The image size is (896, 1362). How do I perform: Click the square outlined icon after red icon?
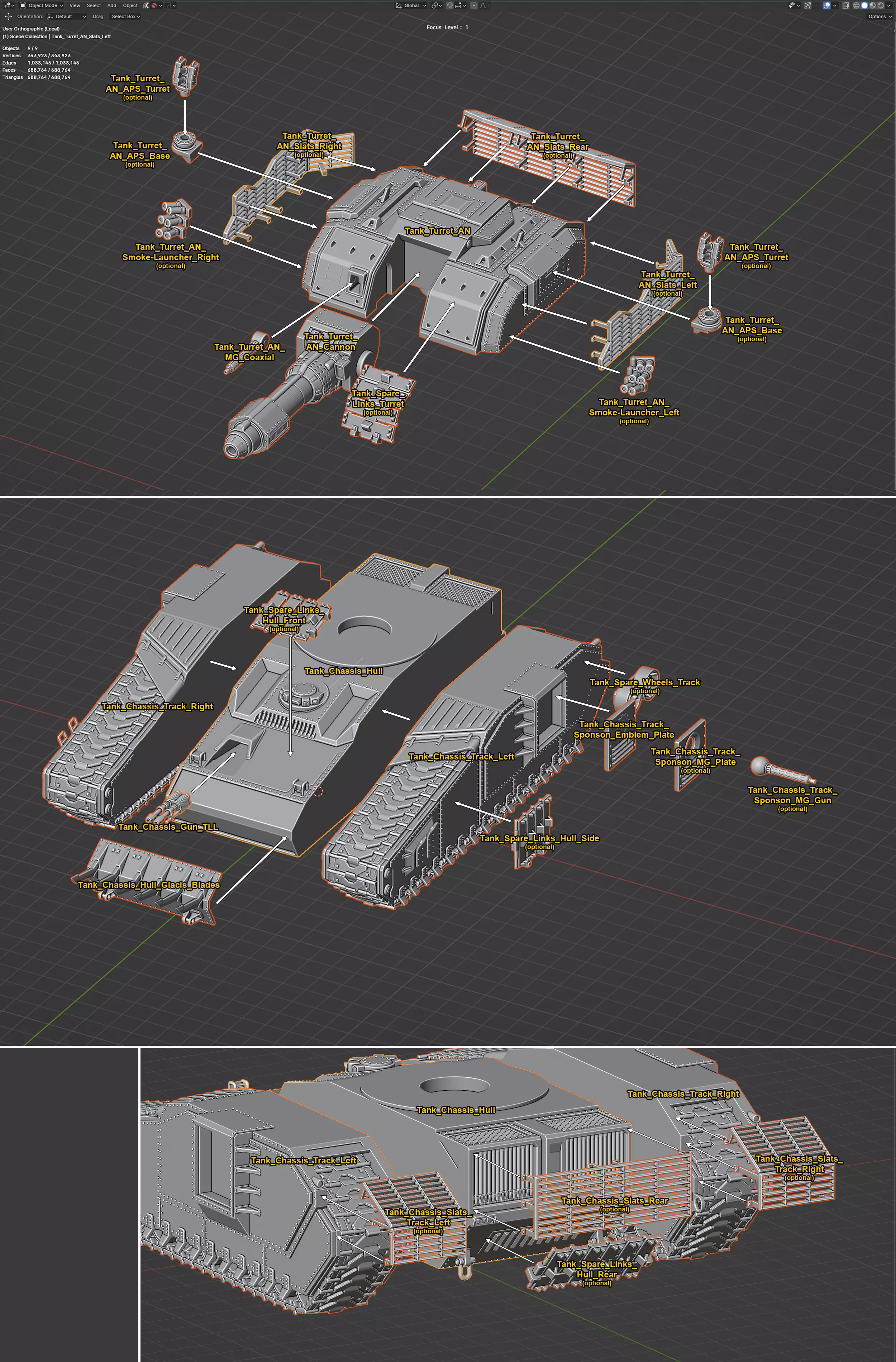coord(169,5)
